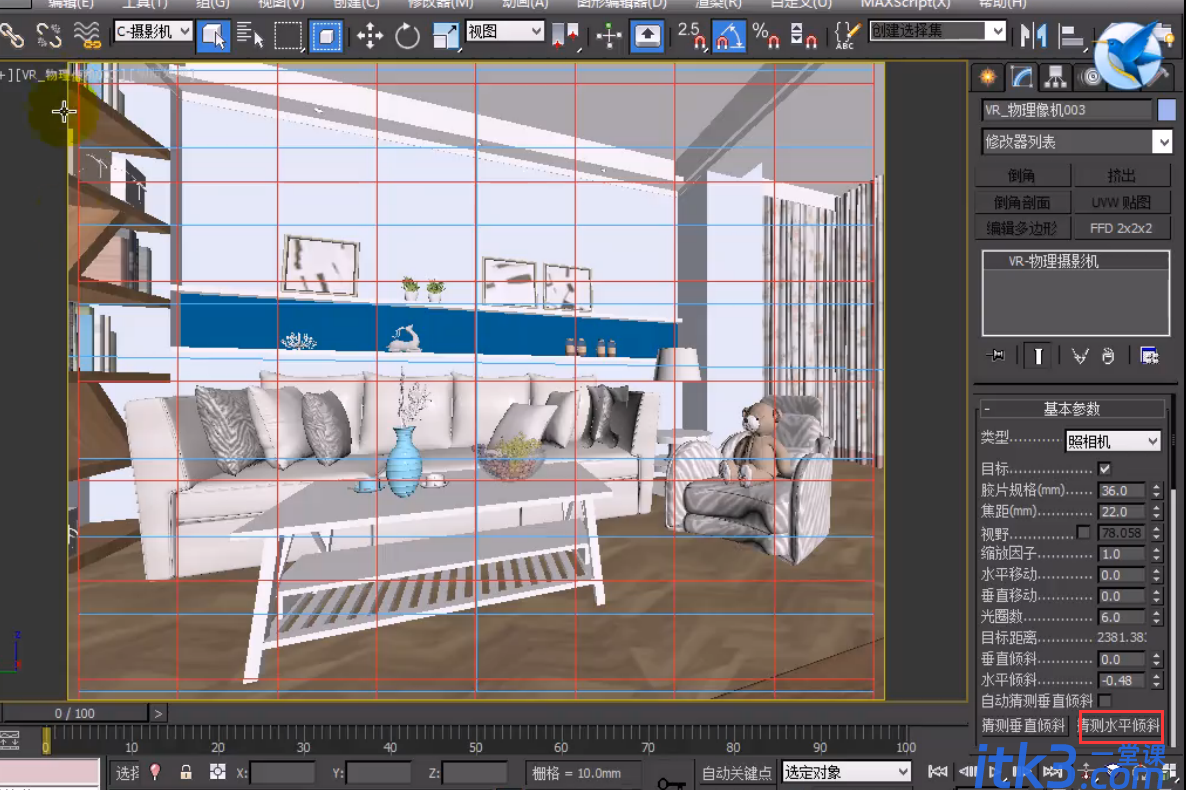The width and height of the screenshot is (1186, 790).
Task: Click the time slider next-frame arrow
Action: [x=157, y=713]
